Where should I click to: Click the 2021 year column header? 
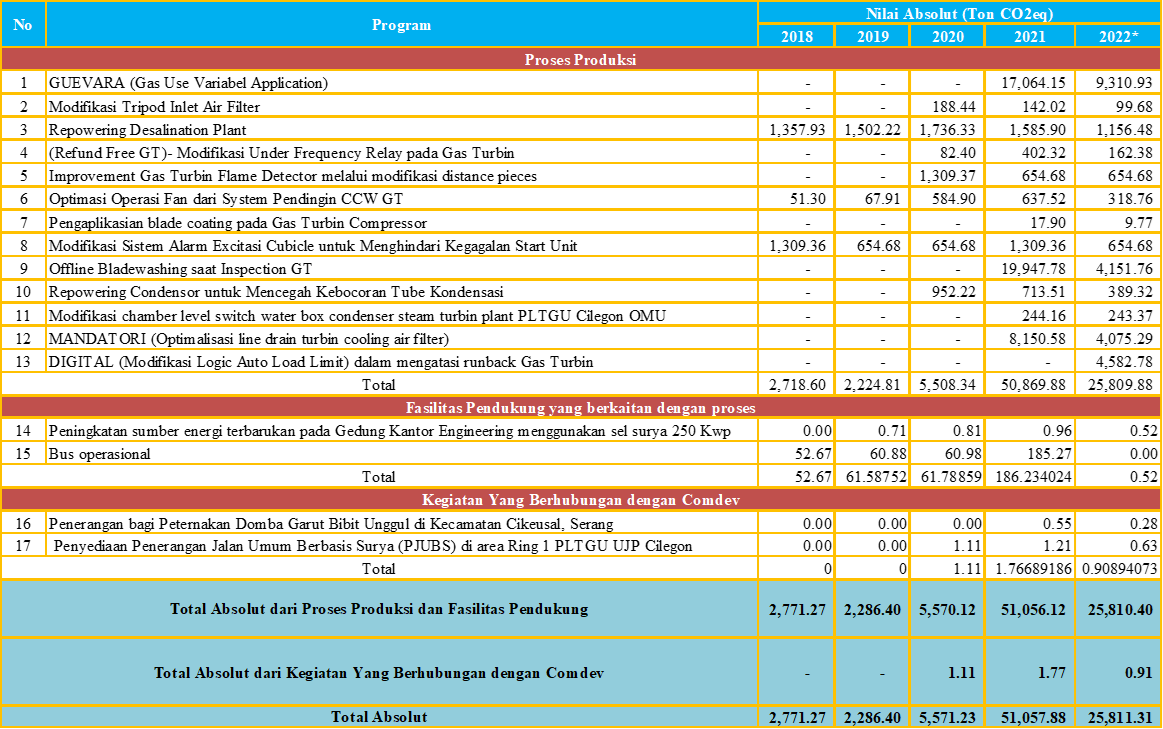pyautogui.click(x=1029, y=36)
